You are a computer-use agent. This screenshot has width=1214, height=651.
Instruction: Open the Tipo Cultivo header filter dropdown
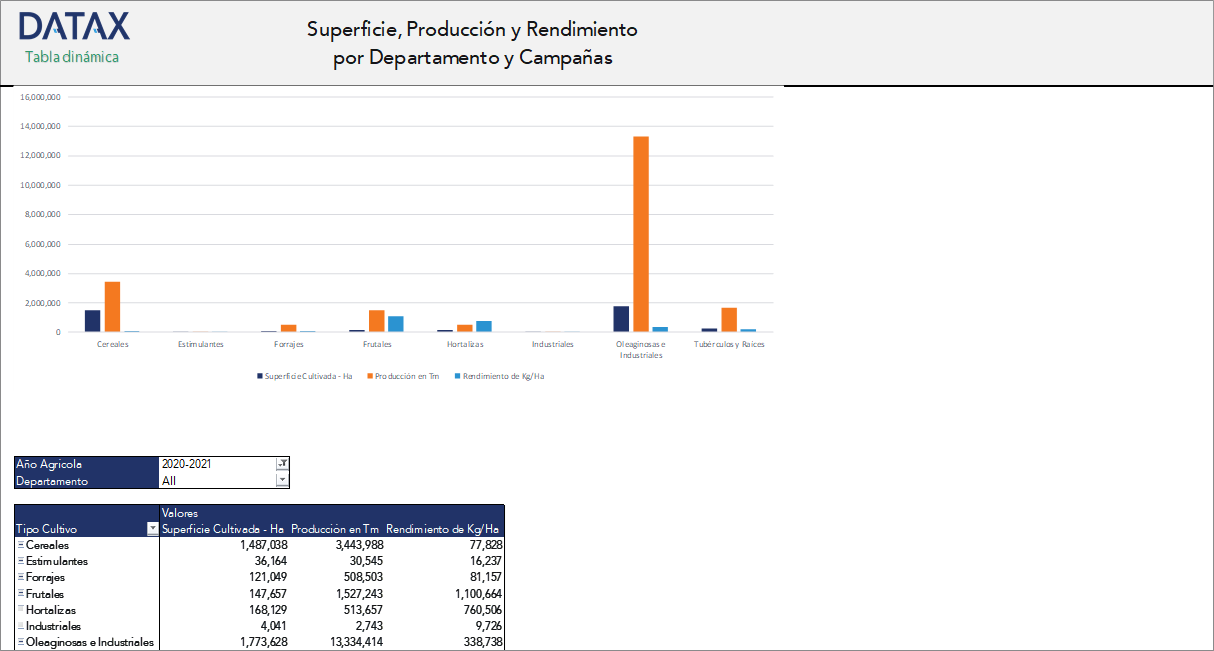[152, 527]
